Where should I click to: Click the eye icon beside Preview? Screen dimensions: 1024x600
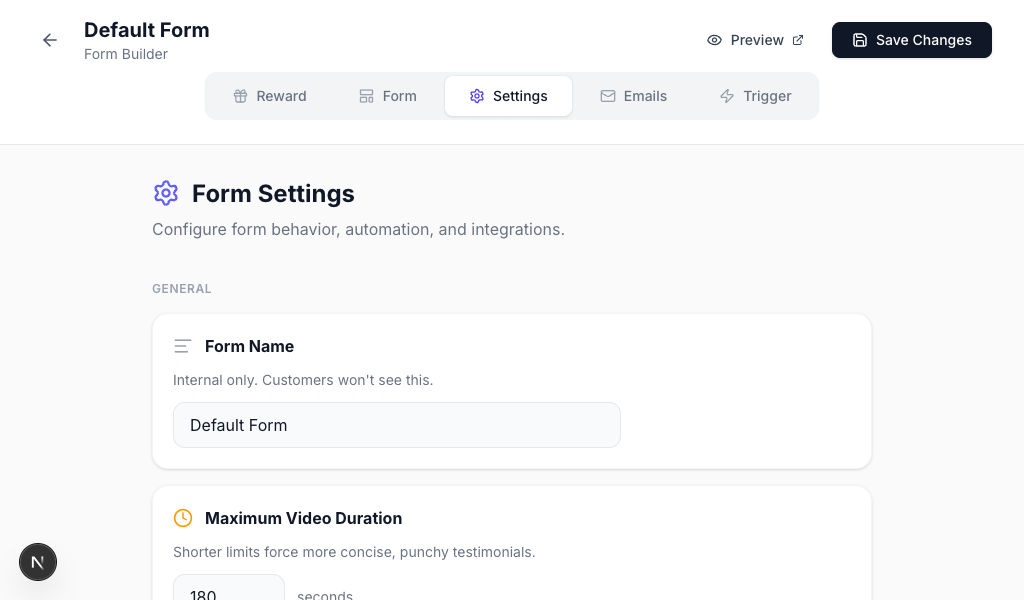click(x=714, y=40)
